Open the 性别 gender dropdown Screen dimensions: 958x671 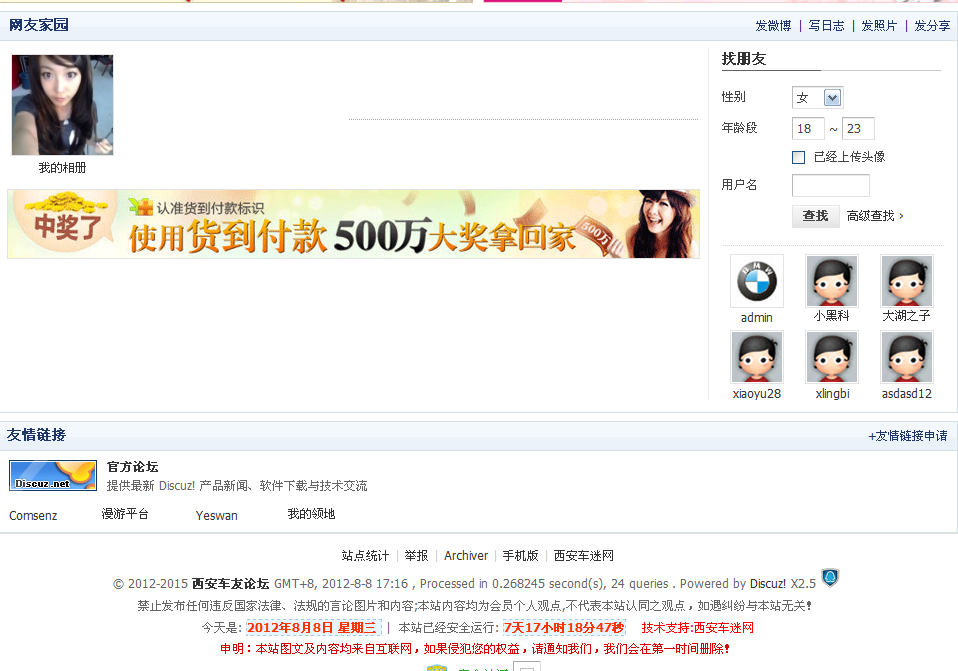[x=817, y=97]
